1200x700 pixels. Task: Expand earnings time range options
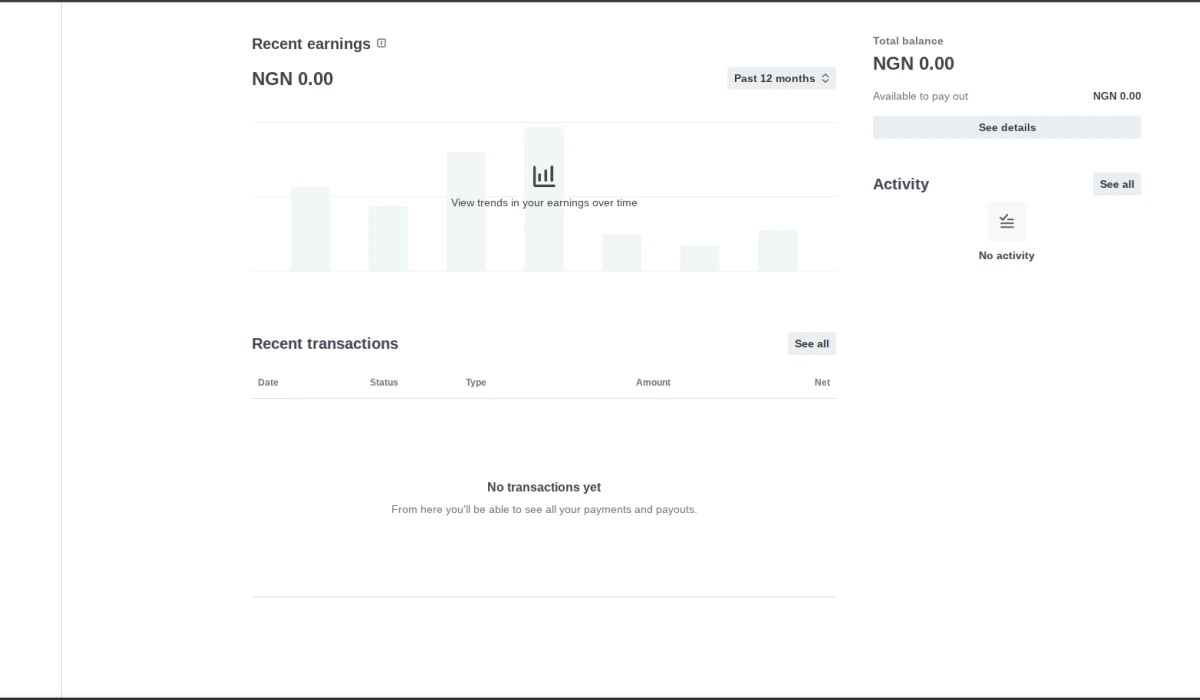tap(781, 78)
